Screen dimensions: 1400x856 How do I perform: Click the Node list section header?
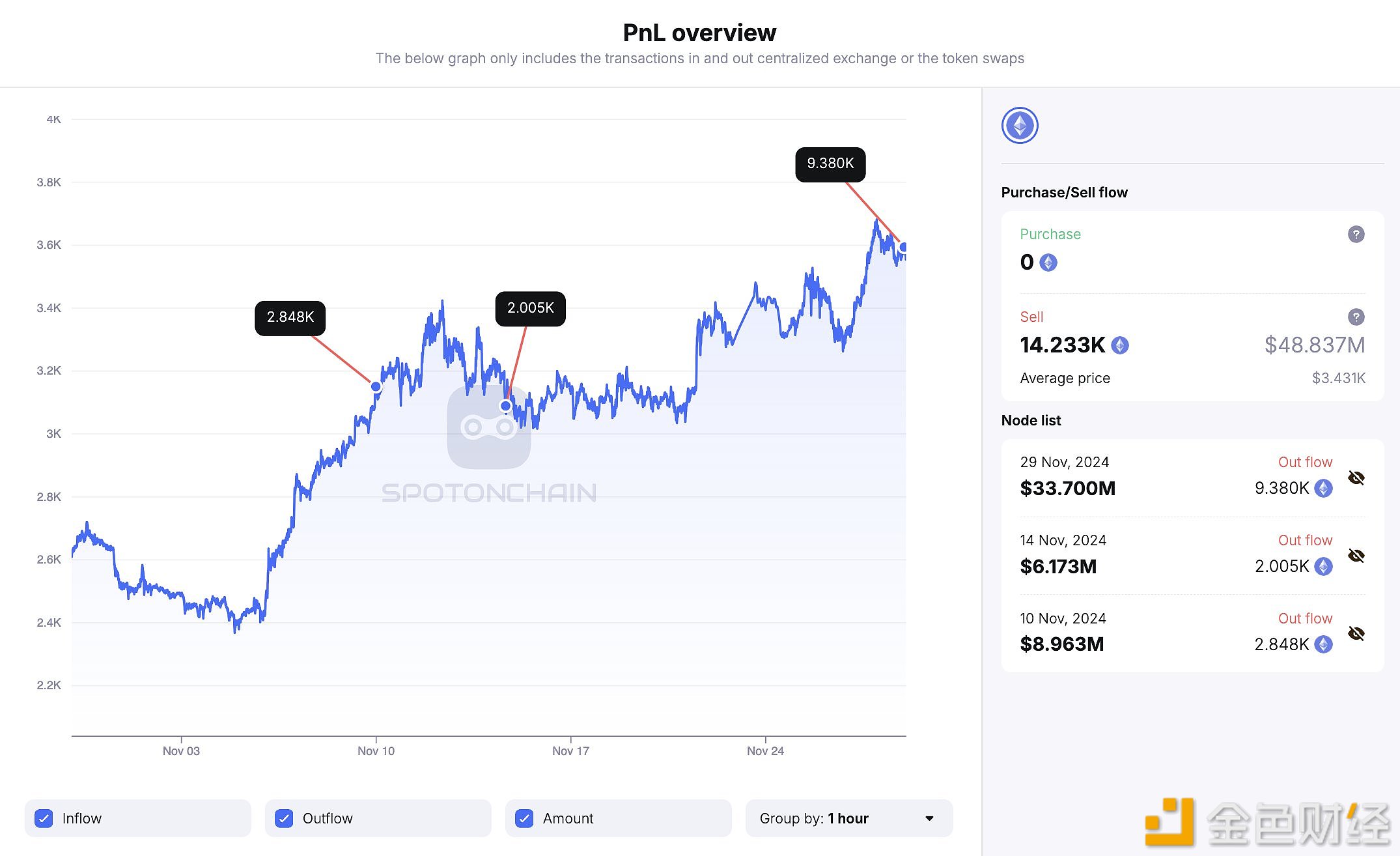(x=1033, y=420)
